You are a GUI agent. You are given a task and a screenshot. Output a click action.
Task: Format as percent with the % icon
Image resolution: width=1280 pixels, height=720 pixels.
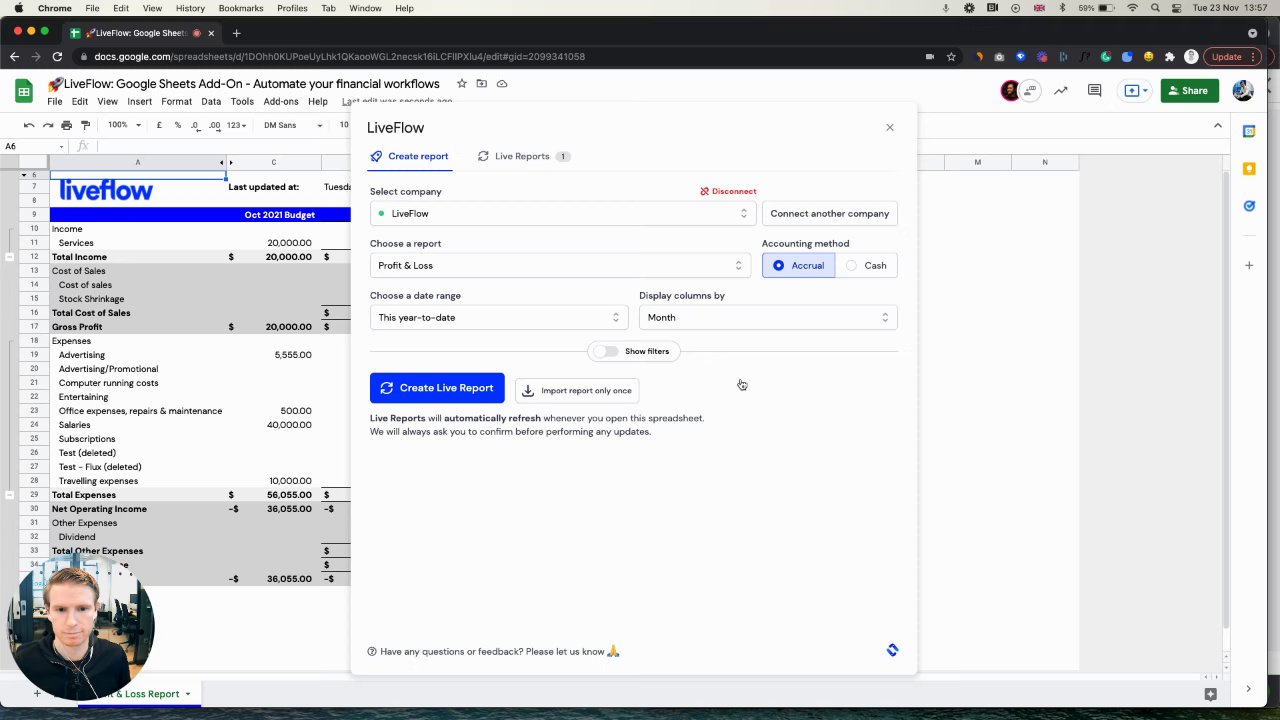[x=177, y=125]
